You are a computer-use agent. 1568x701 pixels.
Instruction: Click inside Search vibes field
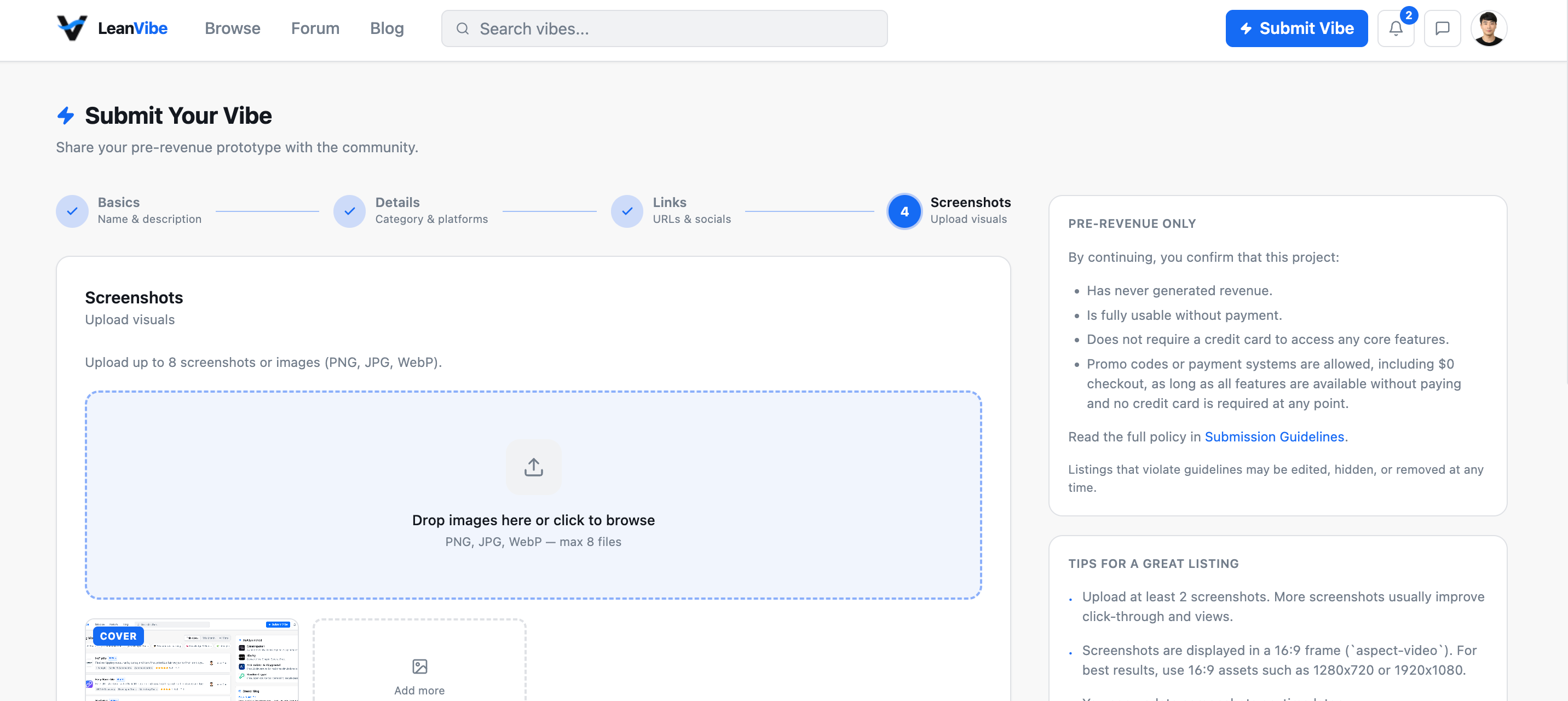670,28
